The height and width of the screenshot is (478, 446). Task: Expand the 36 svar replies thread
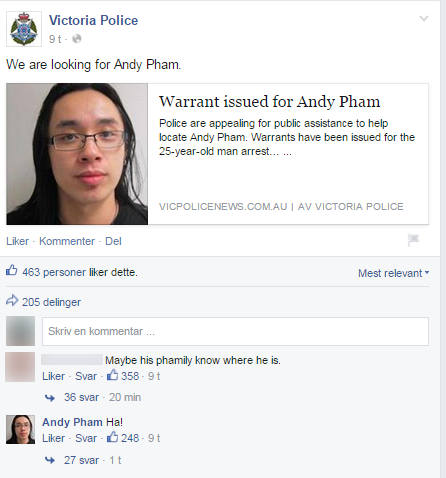pyautogui.click(x=81, y=397)
